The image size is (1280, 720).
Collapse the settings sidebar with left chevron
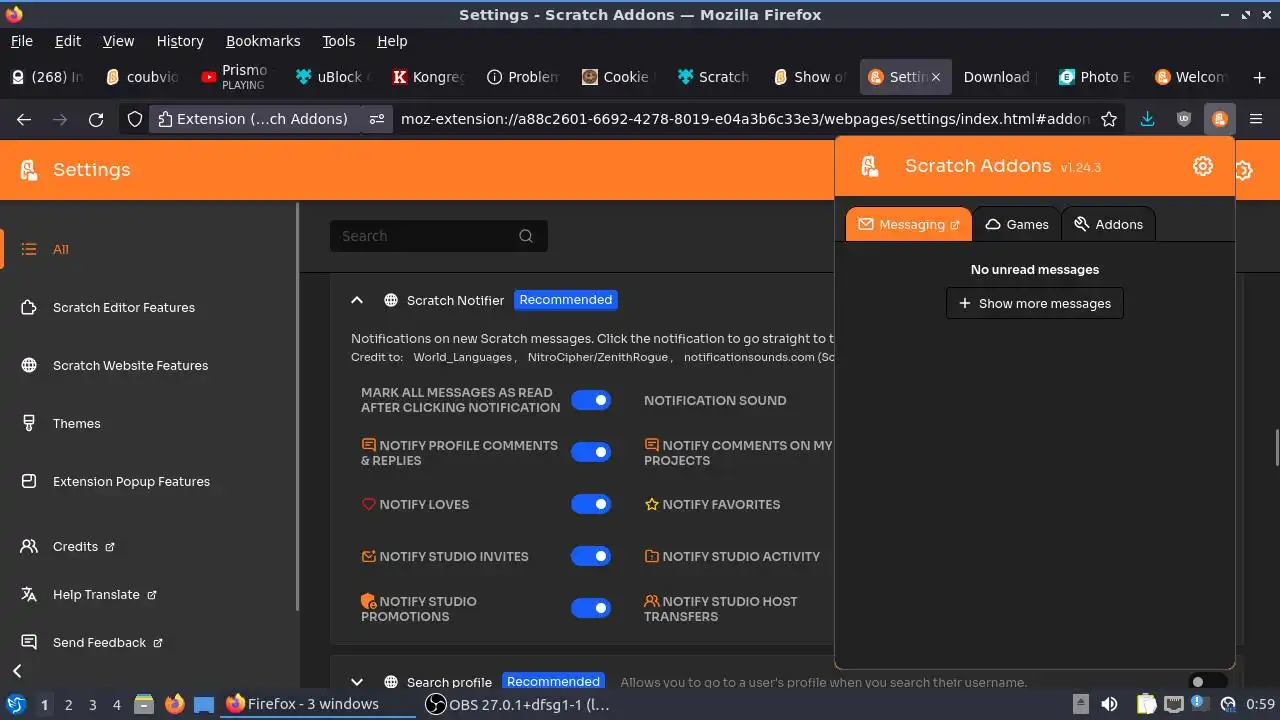point(17,671)
